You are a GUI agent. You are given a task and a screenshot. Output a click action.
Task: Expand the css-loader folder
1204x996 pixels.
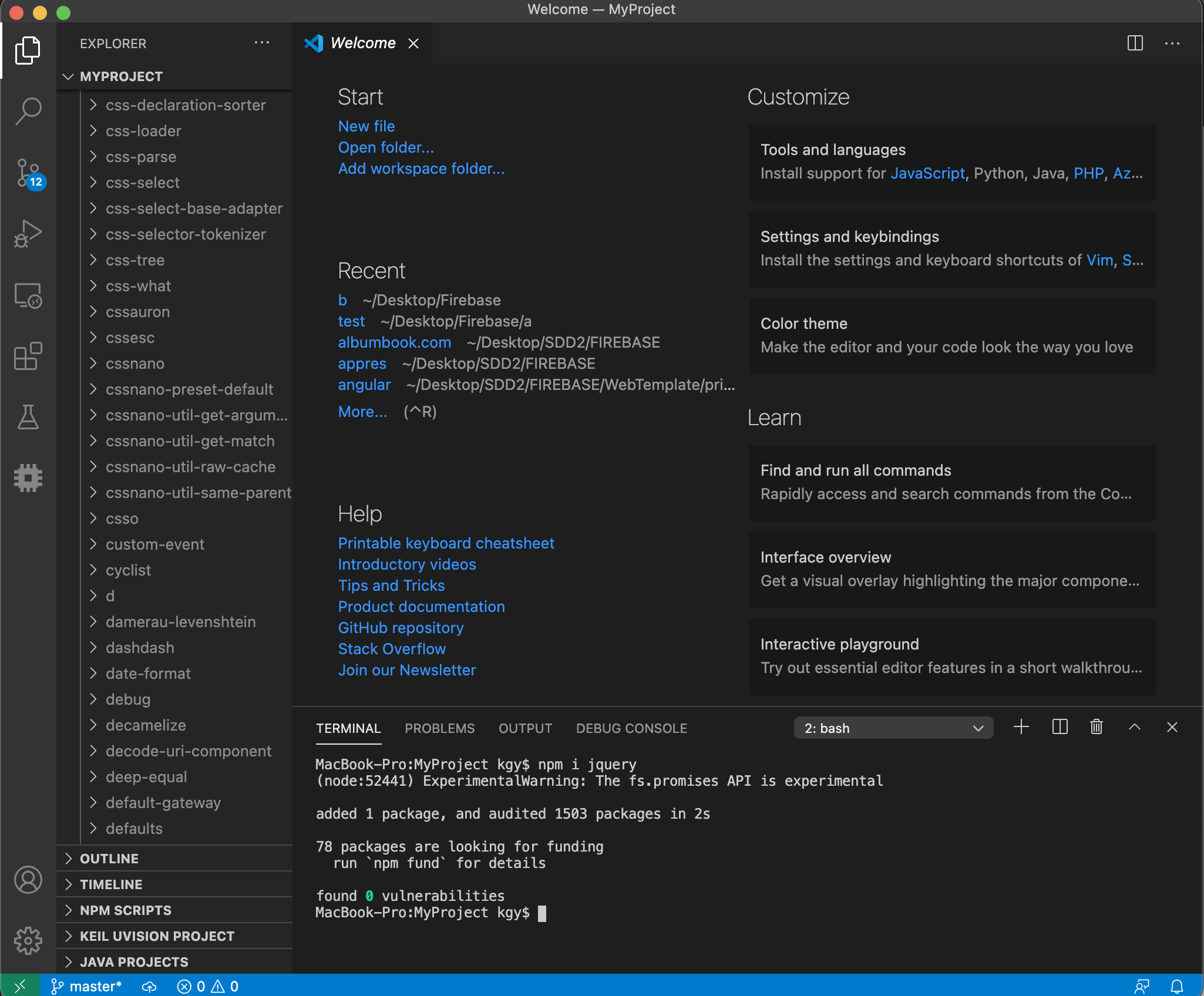(143, 131)
